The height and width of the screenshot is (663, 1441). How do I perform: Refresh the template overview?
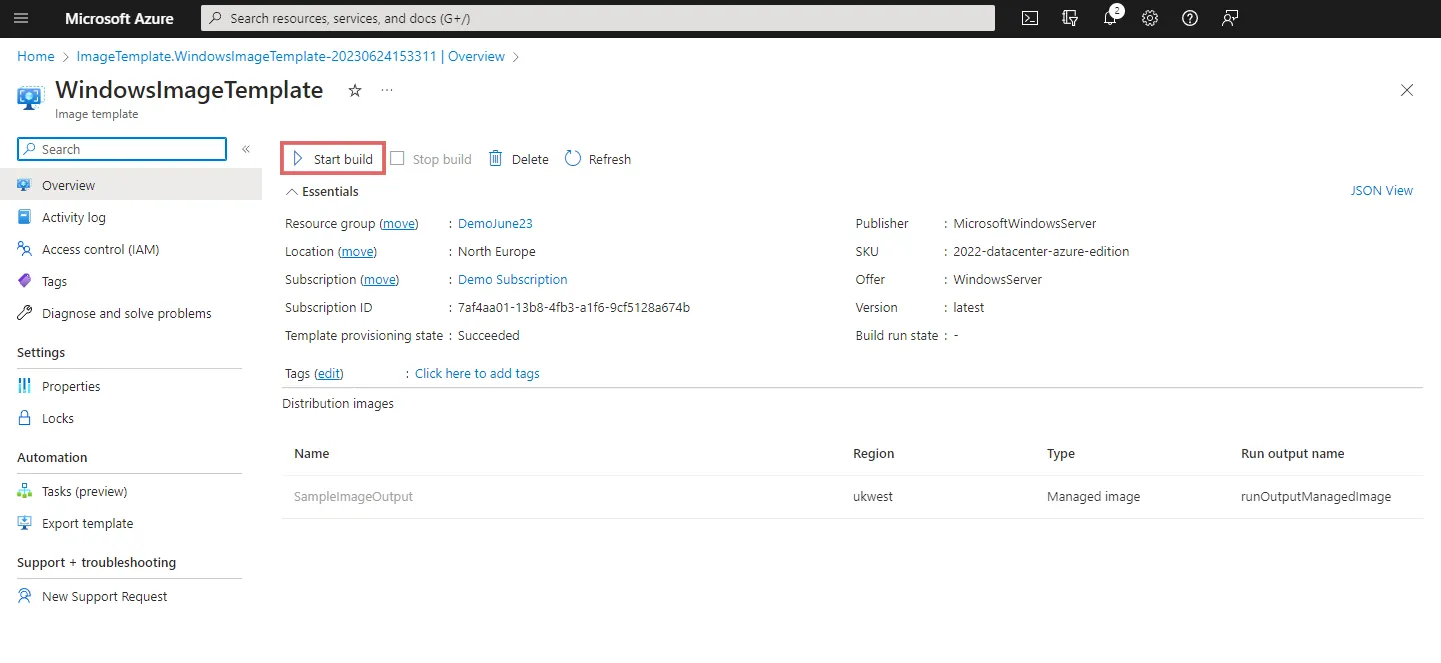pos(598,159)
